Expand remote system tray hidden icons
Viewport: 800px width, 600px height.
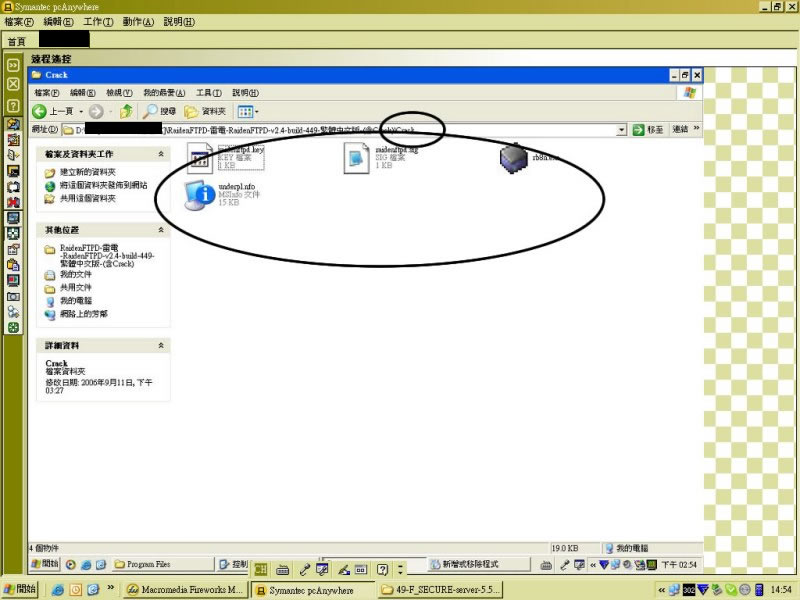tap(592, 564)
